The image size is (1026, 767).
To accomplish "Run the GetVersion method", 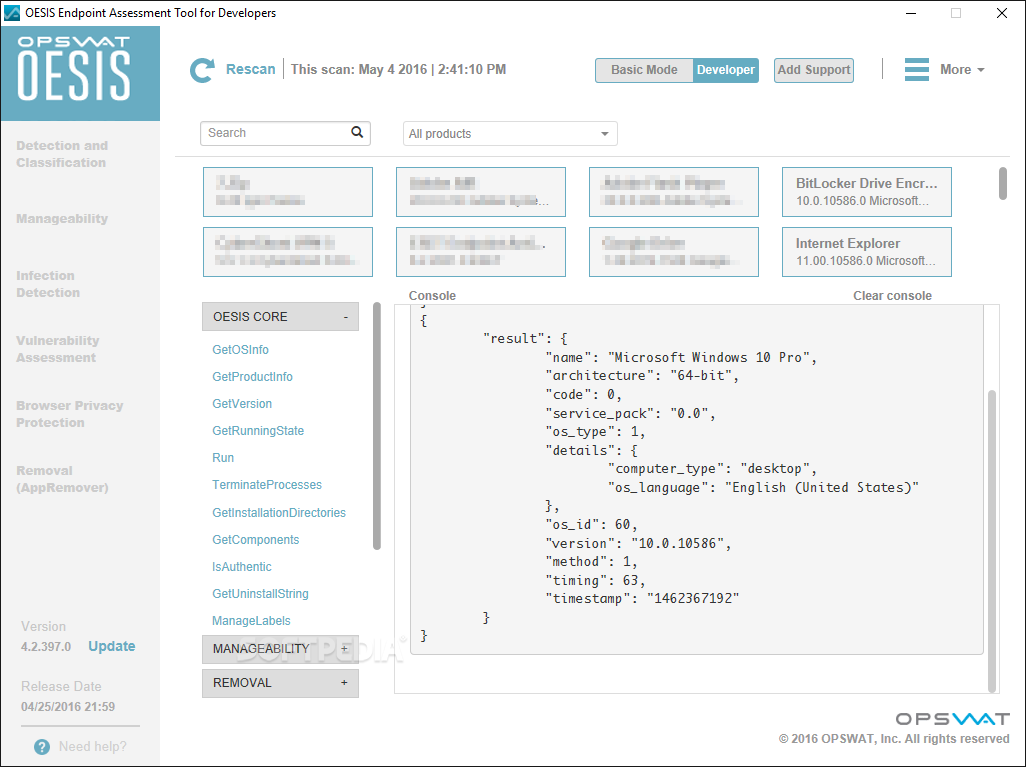I will click(x=241, y=404).
